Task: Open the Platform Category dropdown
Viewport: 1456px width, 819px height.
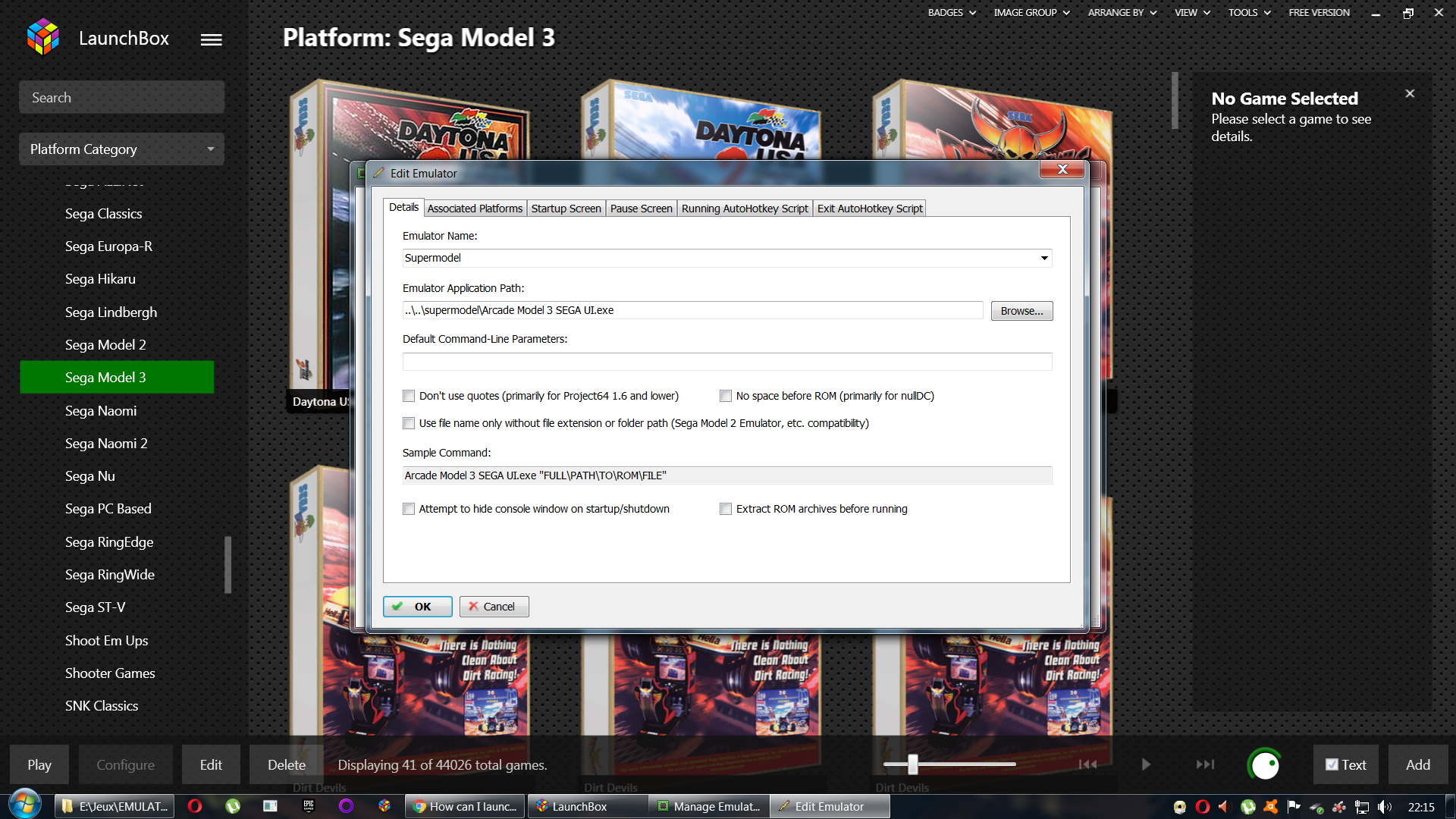Action: point(121,149)
